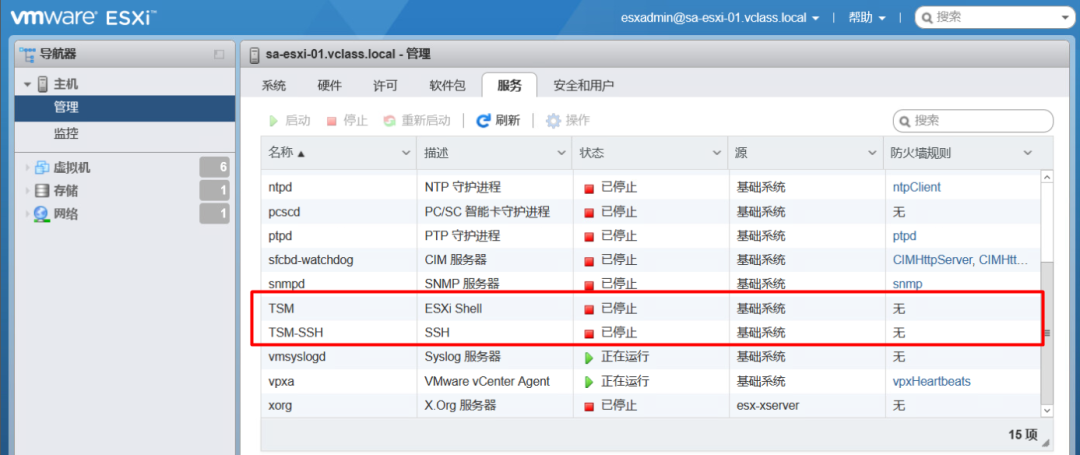This screenshot has height=455, width=1080.
Task: Click the stopped status icon for xorg
Action: point(589,407)
